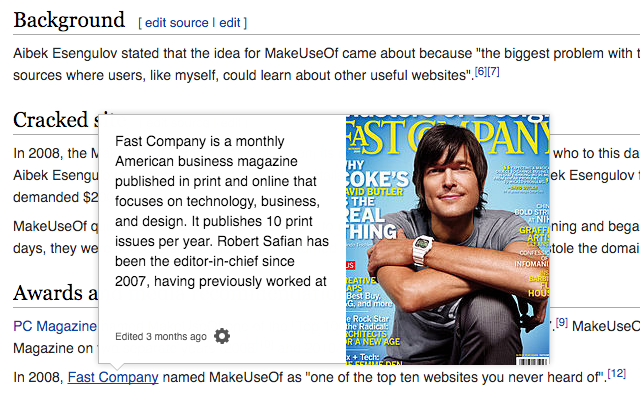
Task: Click the Cracked section heading
Action: pos(55,120)
